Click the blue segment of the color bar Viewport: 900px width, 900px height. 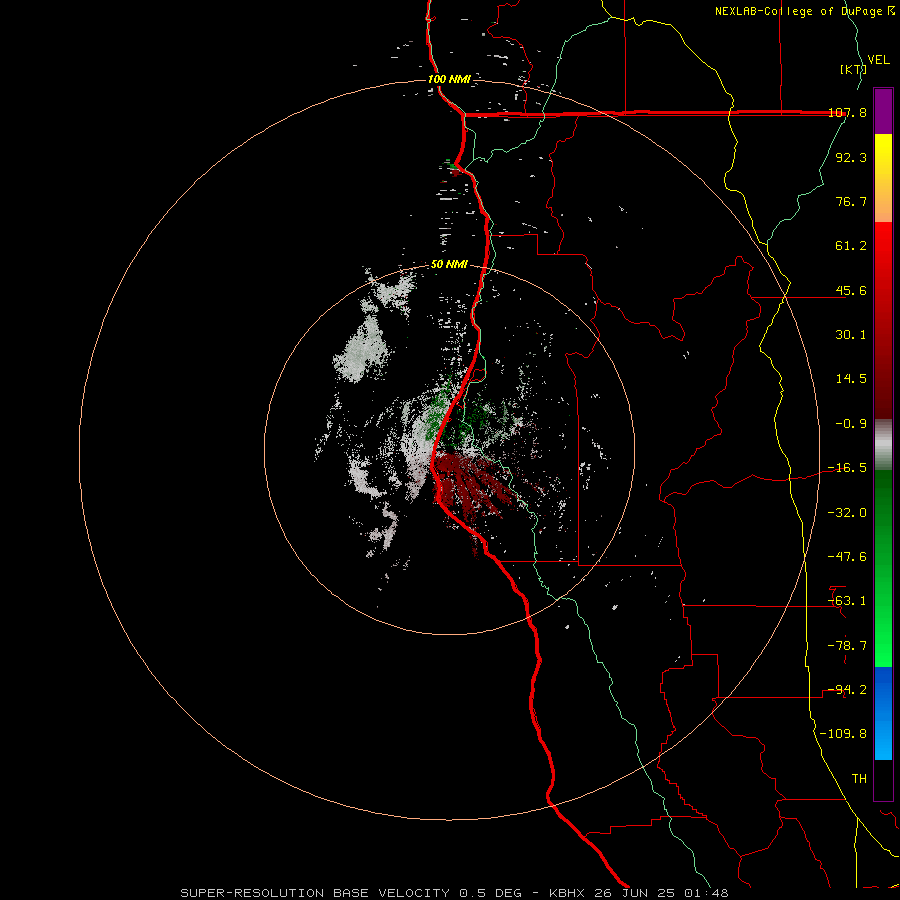[883, 713]
